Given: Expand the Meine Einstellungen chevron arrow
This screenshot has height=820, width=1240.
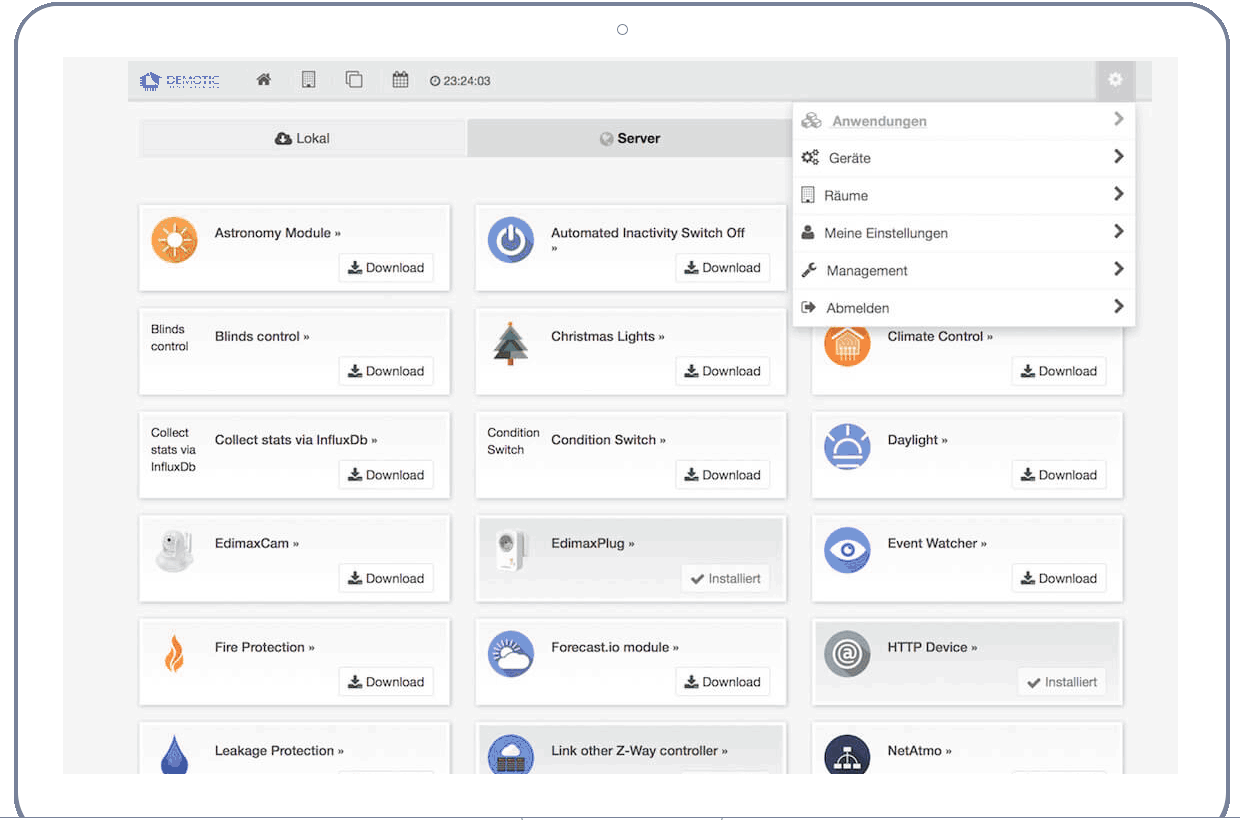Looking at the screenshot, I should pyautogui.click(x=1118, y=231).
